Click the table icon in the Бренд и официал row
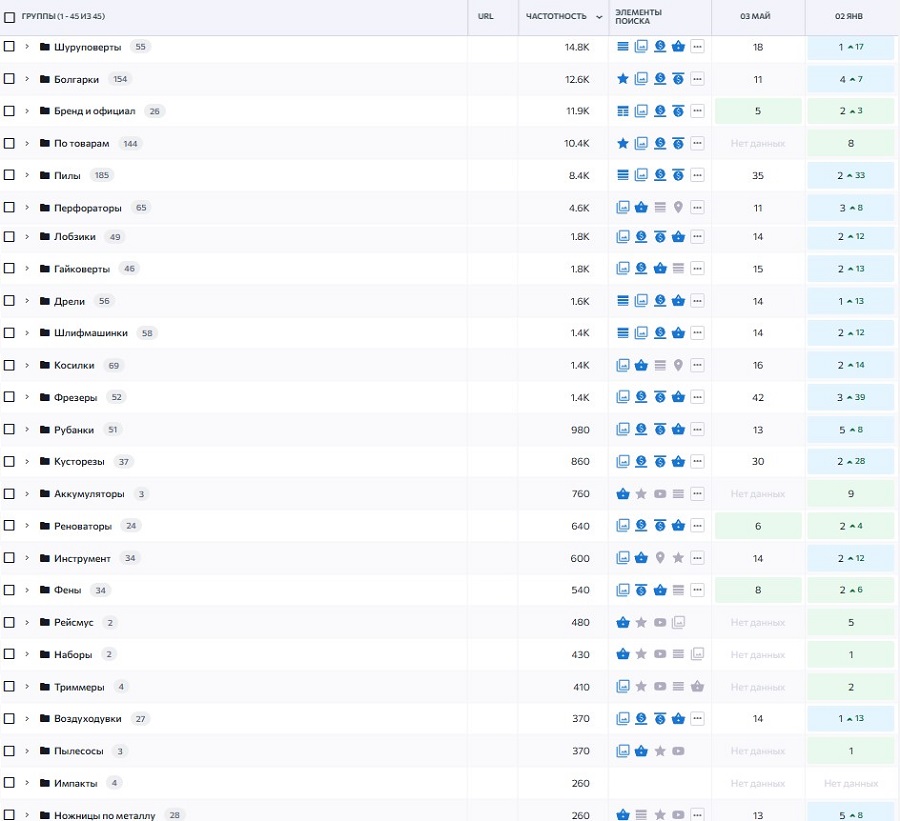Image resolution: width=900 pixels, height=821 pixels. (x=623, y=111)
